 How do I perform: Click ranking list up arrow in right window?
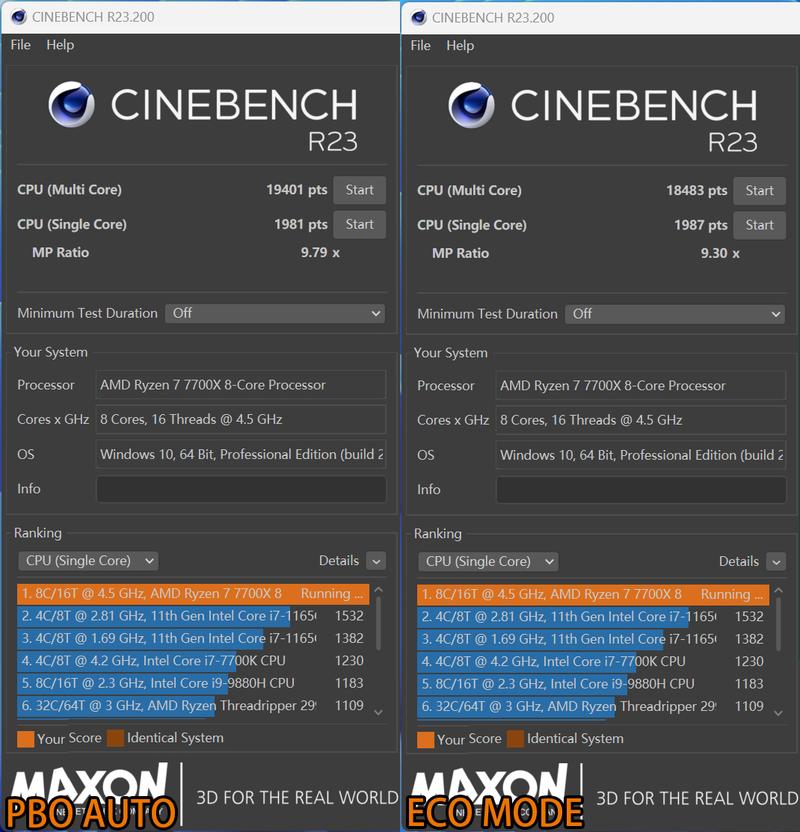778,590
